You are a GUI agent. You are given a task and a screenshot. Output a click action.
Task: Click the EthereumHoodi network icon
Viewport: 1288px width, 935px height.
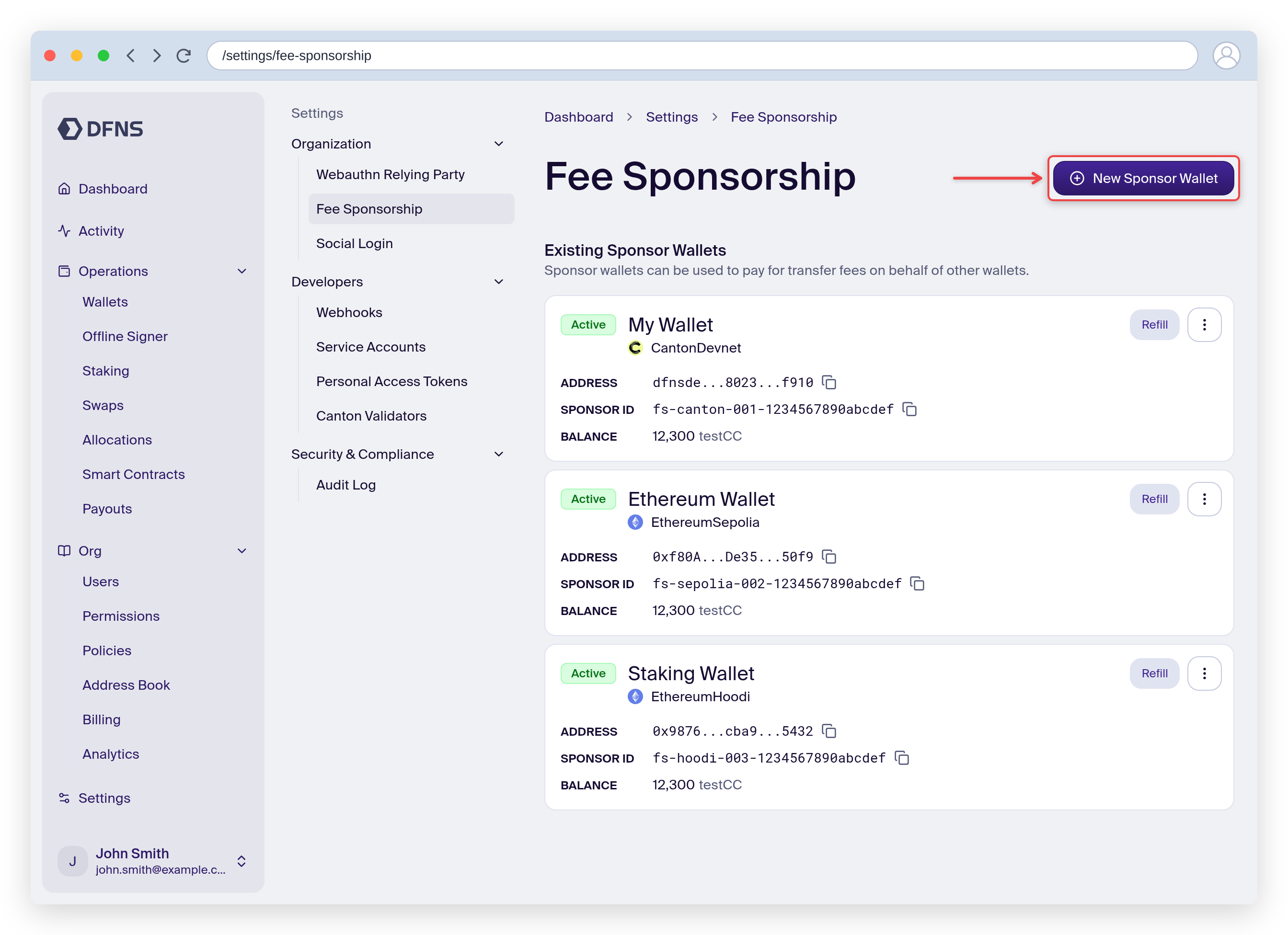click(x=635, y=696)
